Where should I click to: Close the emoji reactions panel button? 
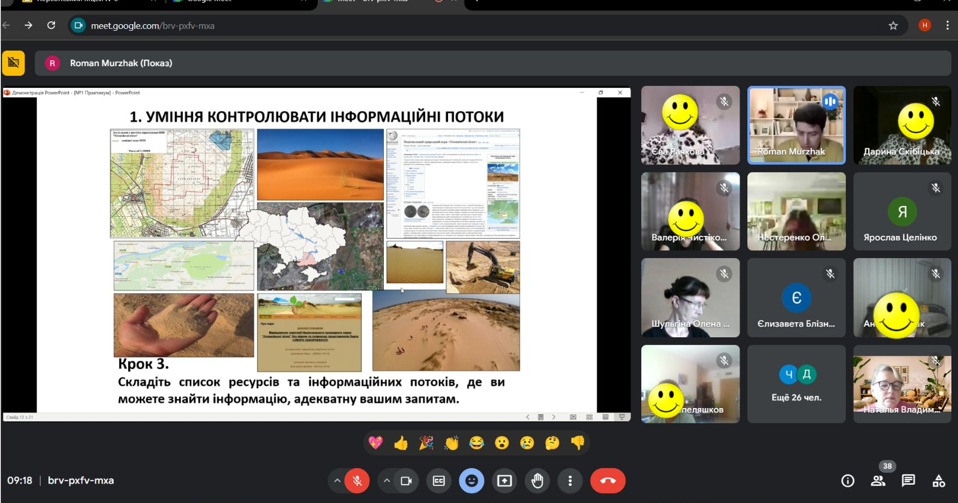472,481
